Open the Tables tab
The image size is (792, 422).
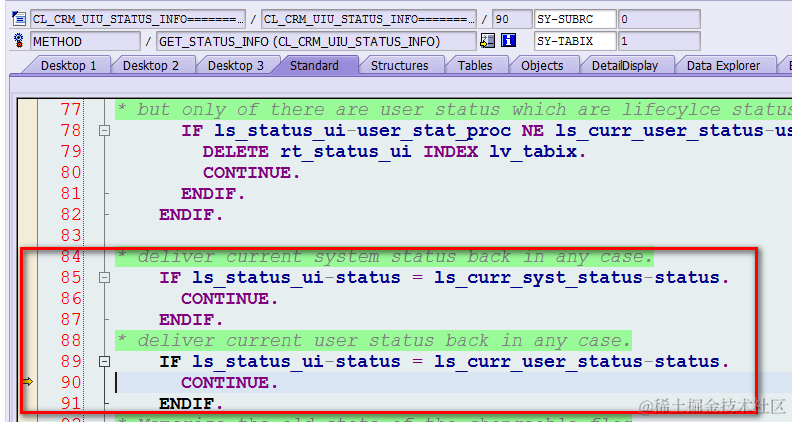coord(475,66)
